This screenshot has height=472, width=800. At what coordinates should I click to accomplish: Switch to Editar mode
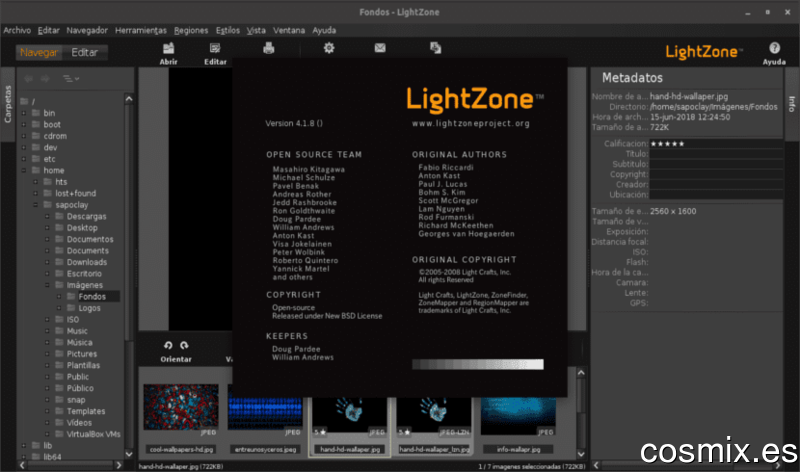pyautogui.click(x=85, y=53)
